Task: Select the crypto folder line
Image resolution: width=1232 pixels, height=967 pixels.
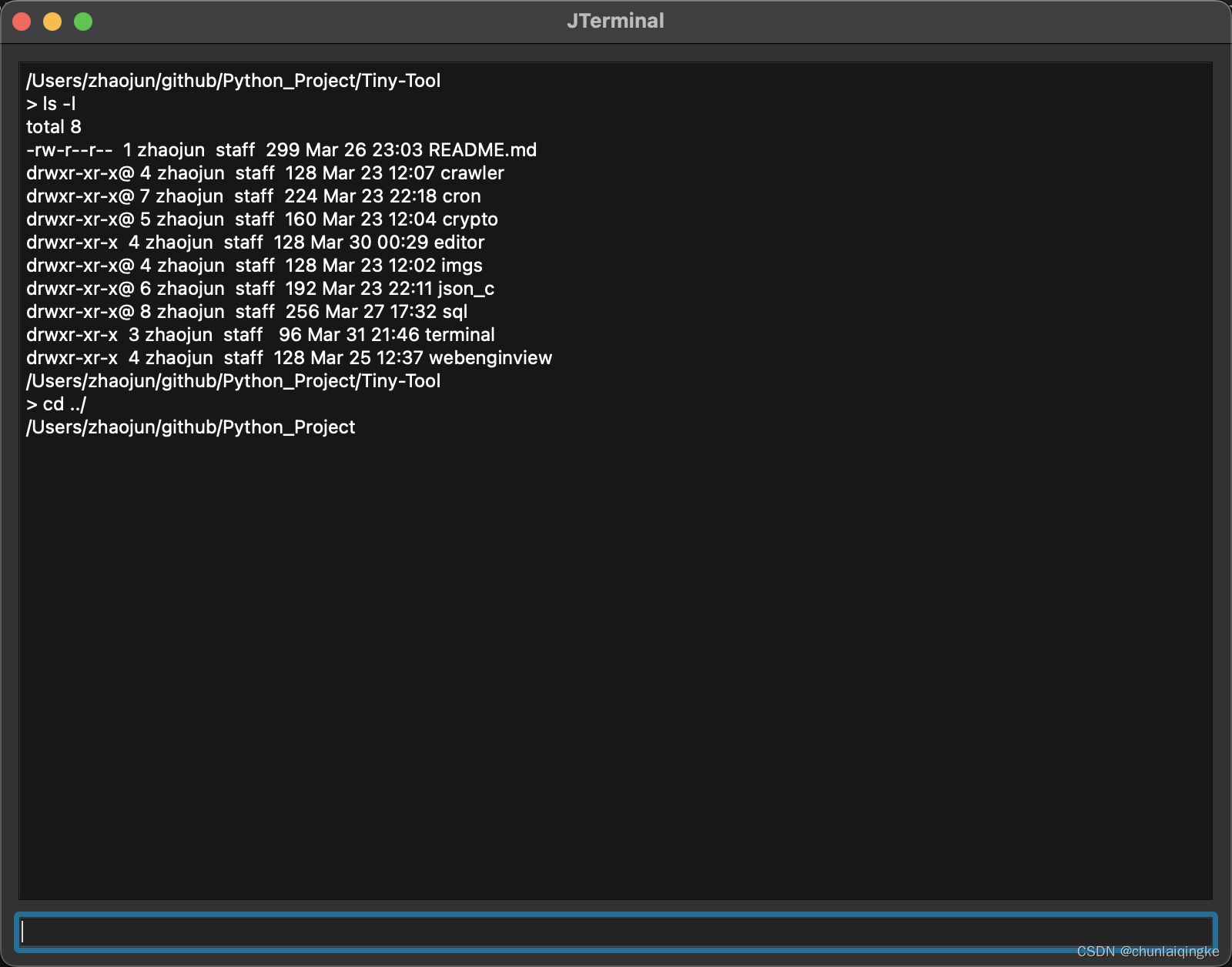Action: point(262,219)
